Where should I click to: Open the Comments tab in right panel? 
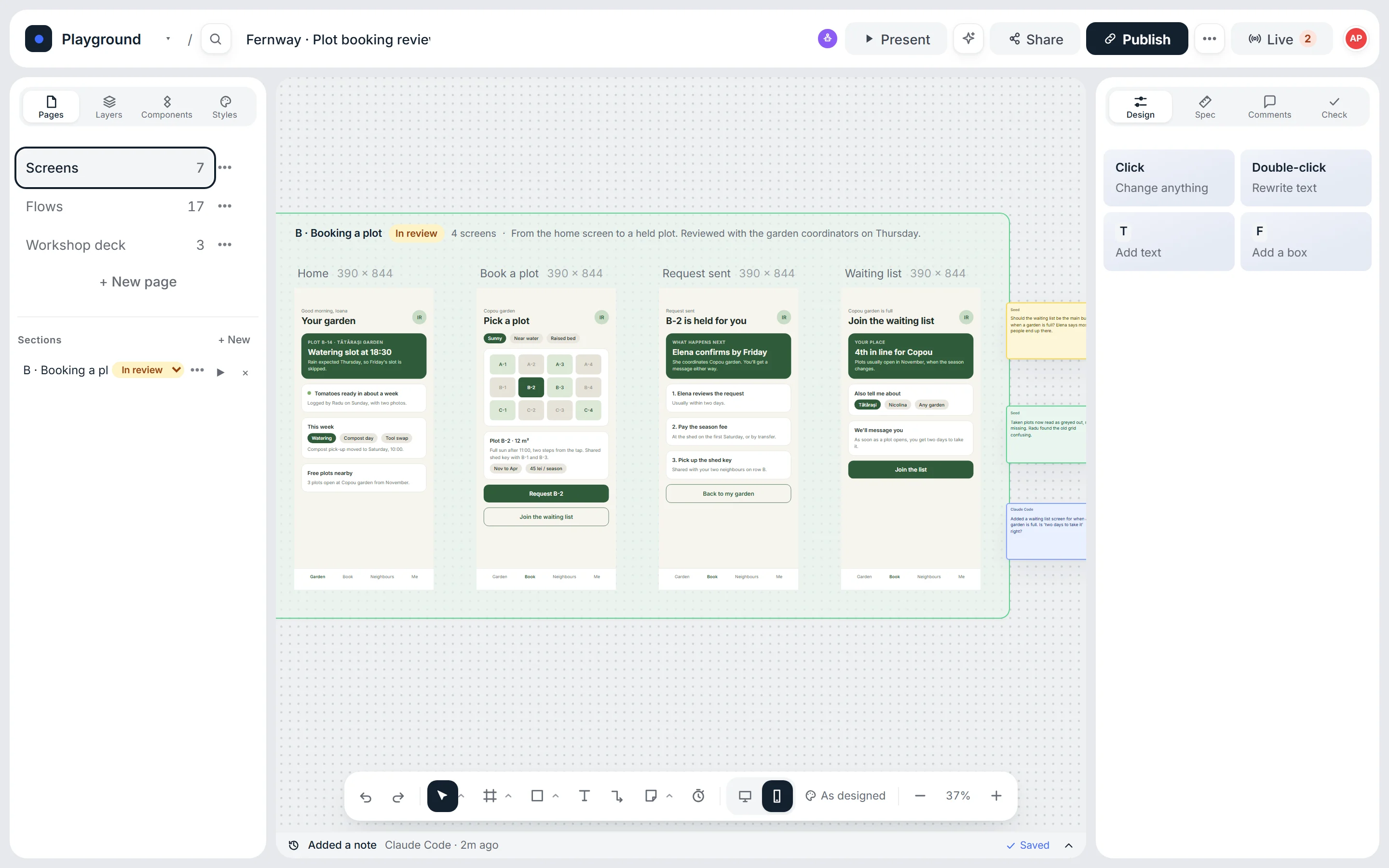point(1269,108)
